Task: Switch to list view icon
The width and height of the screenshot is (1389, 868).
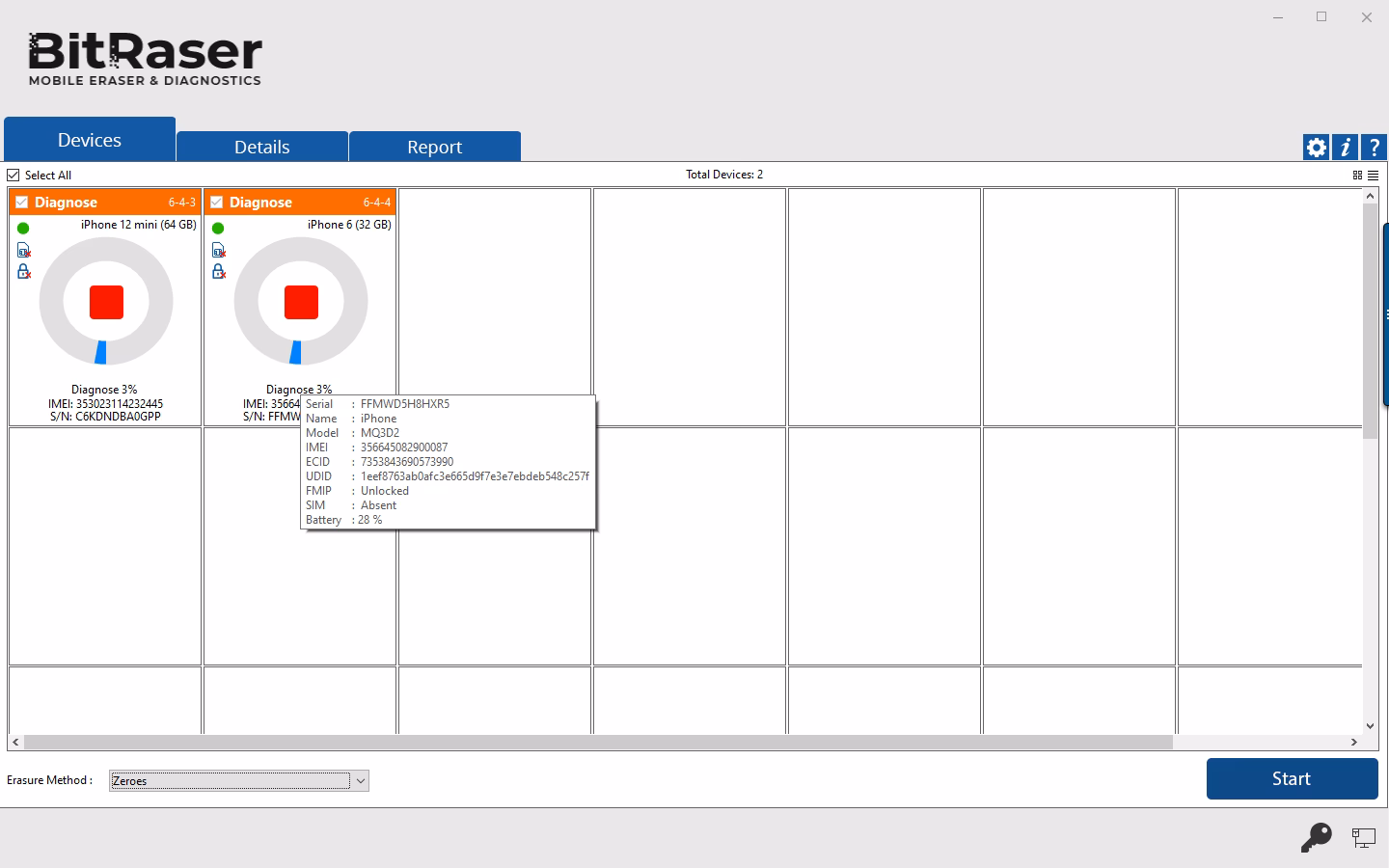Action: point(1373,176)
